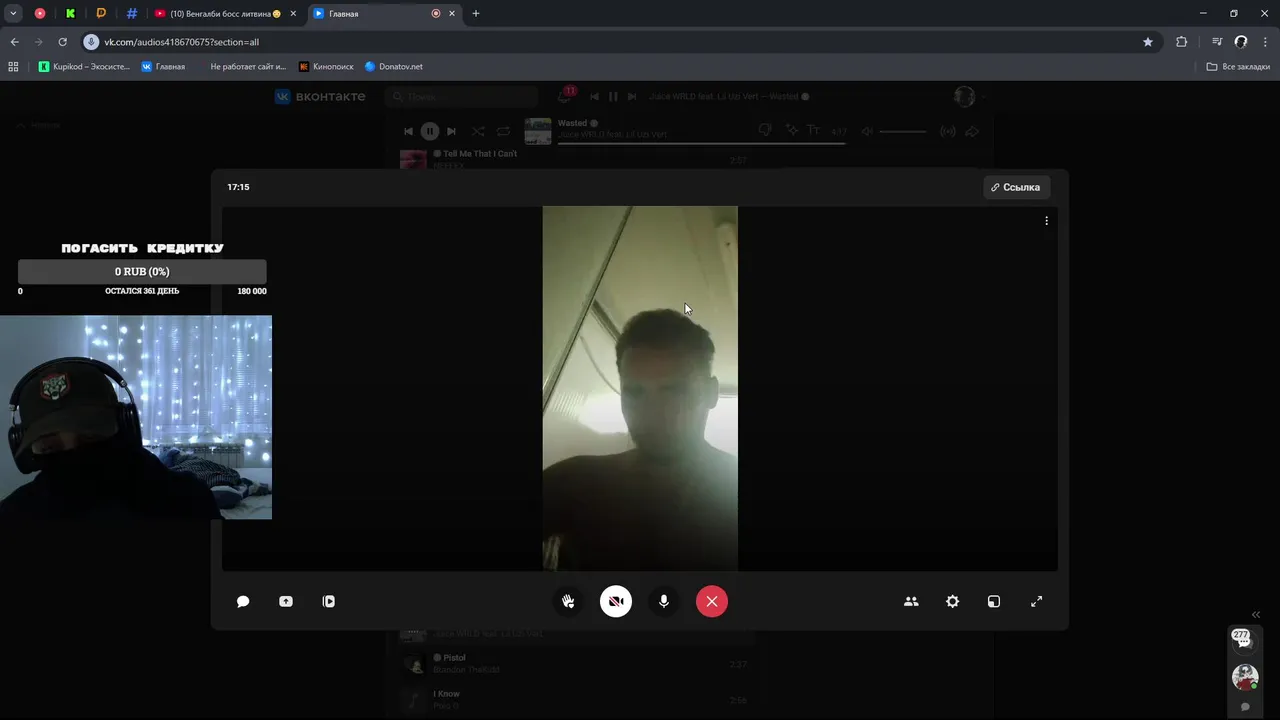1280x720 pixels.
Task: Open tab search dropdown arrow
Action: (x=13, y=13)
